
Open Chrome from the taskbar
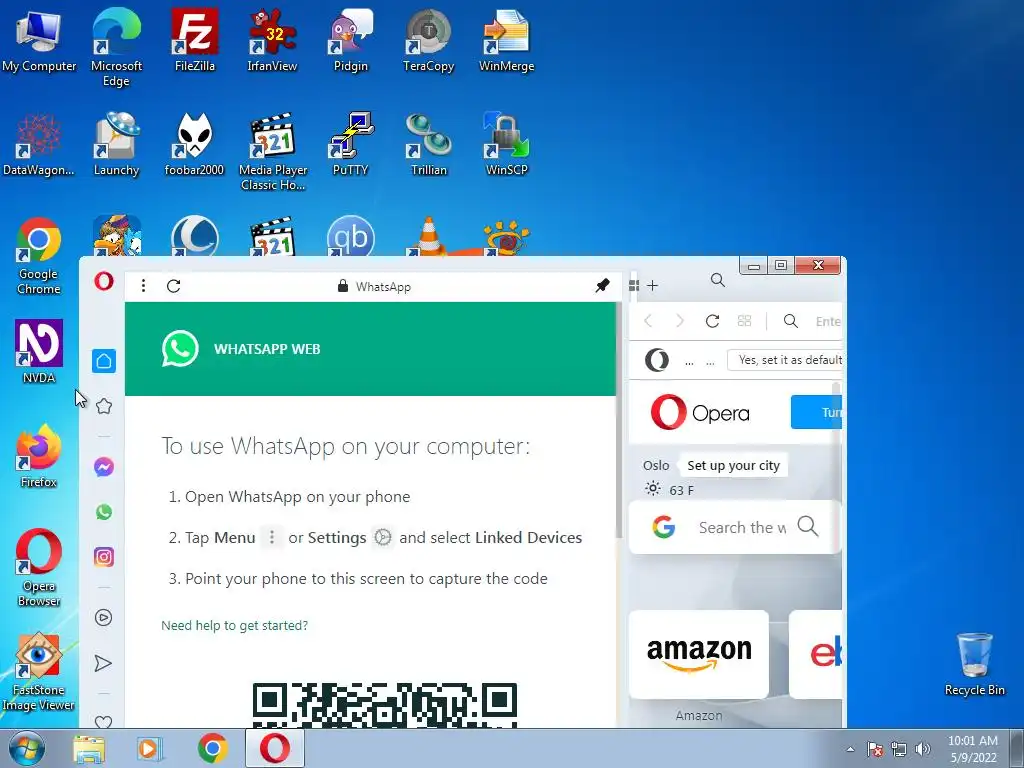[212, 749]
